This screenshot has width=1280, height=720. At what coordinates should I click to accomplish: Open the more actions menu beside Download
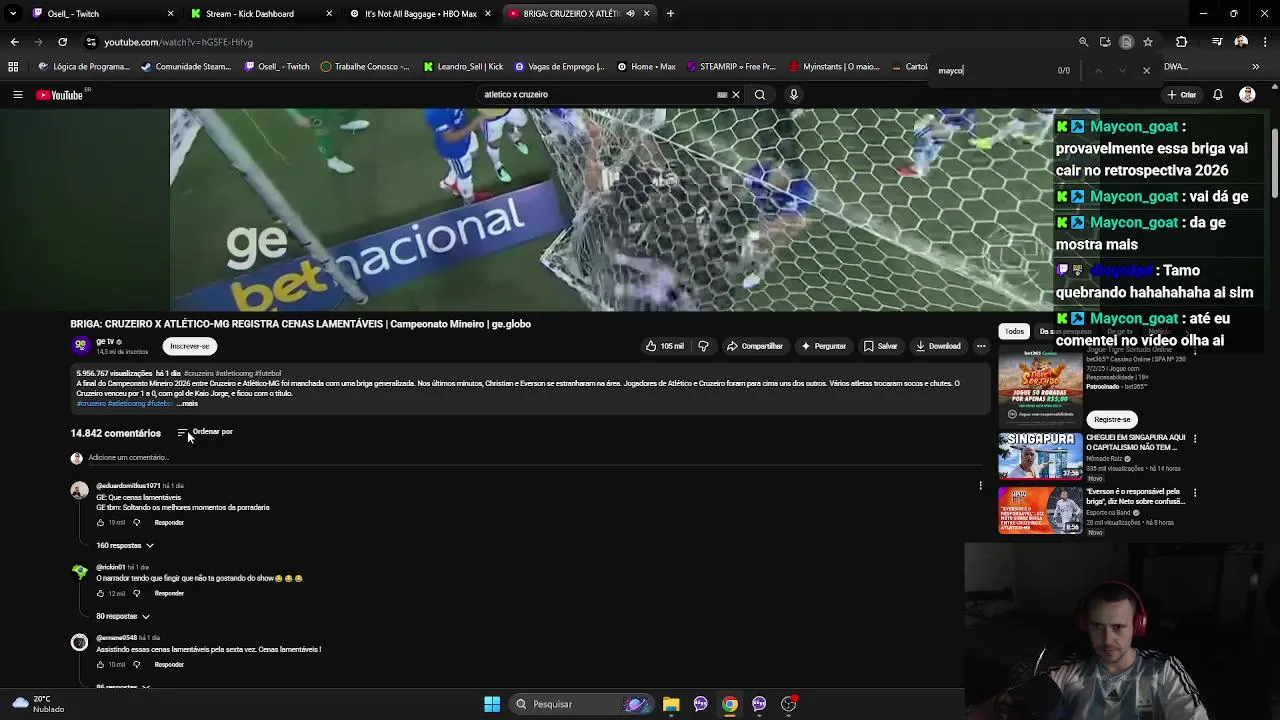(981, 346)
